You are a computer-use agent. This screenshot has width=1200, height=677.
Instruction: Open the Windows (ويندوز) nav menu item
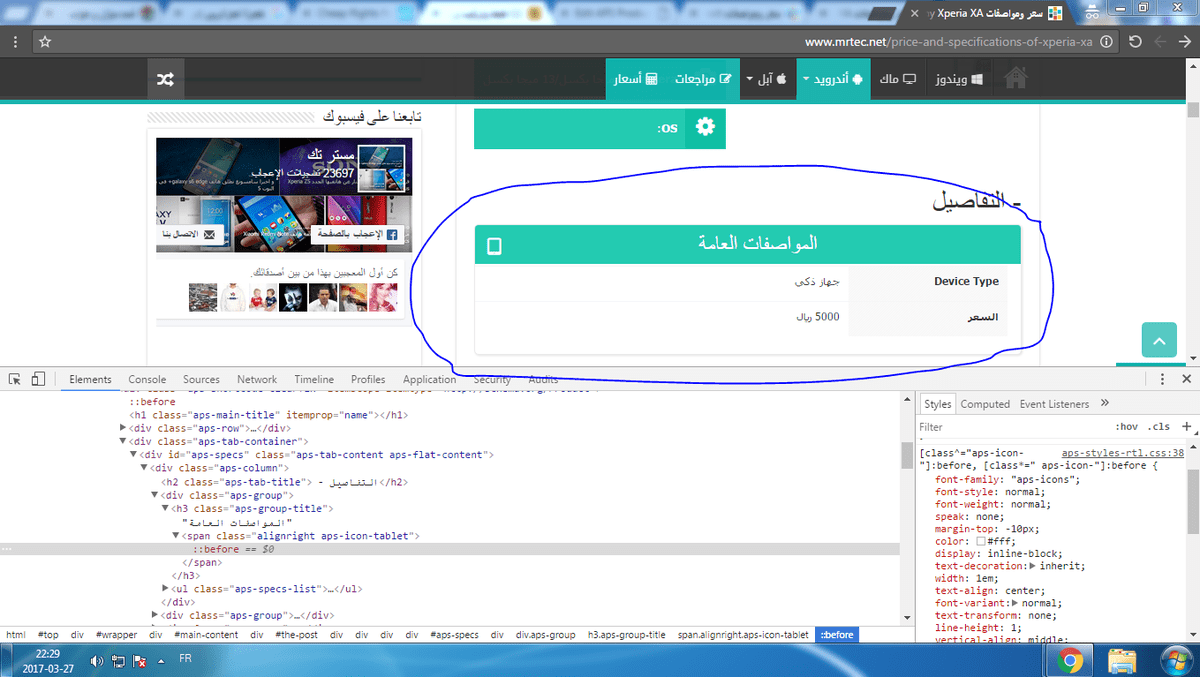pos(958,78)
